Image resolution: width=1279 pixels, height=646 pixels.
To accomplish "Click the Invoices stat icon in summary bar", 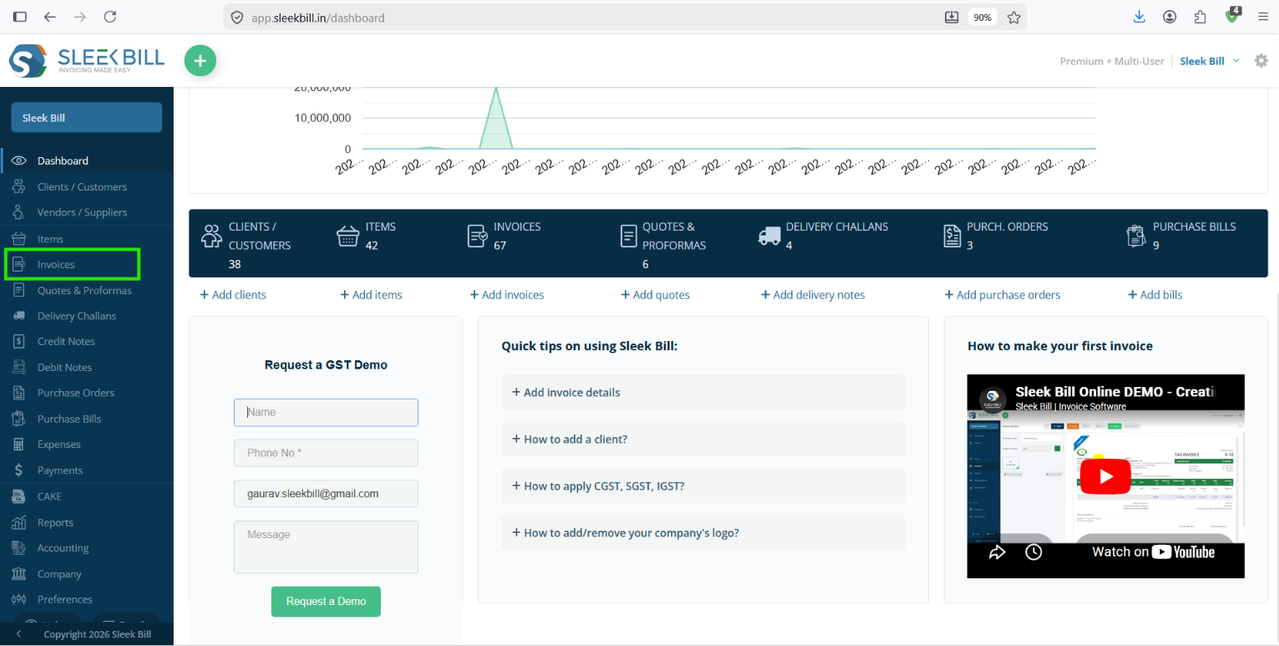I will click(478, 236).
